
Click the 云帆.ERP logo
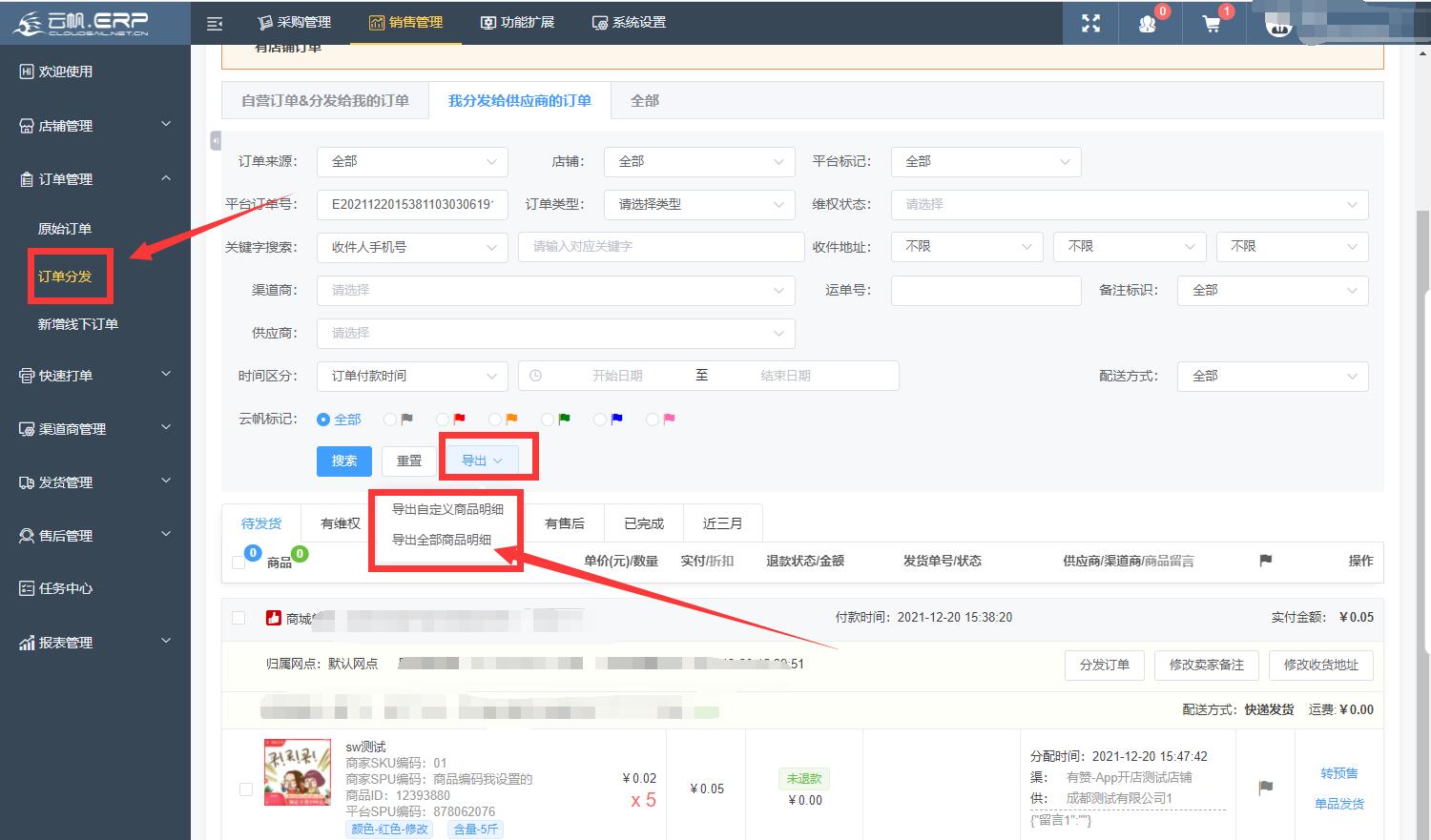[83, 23]
